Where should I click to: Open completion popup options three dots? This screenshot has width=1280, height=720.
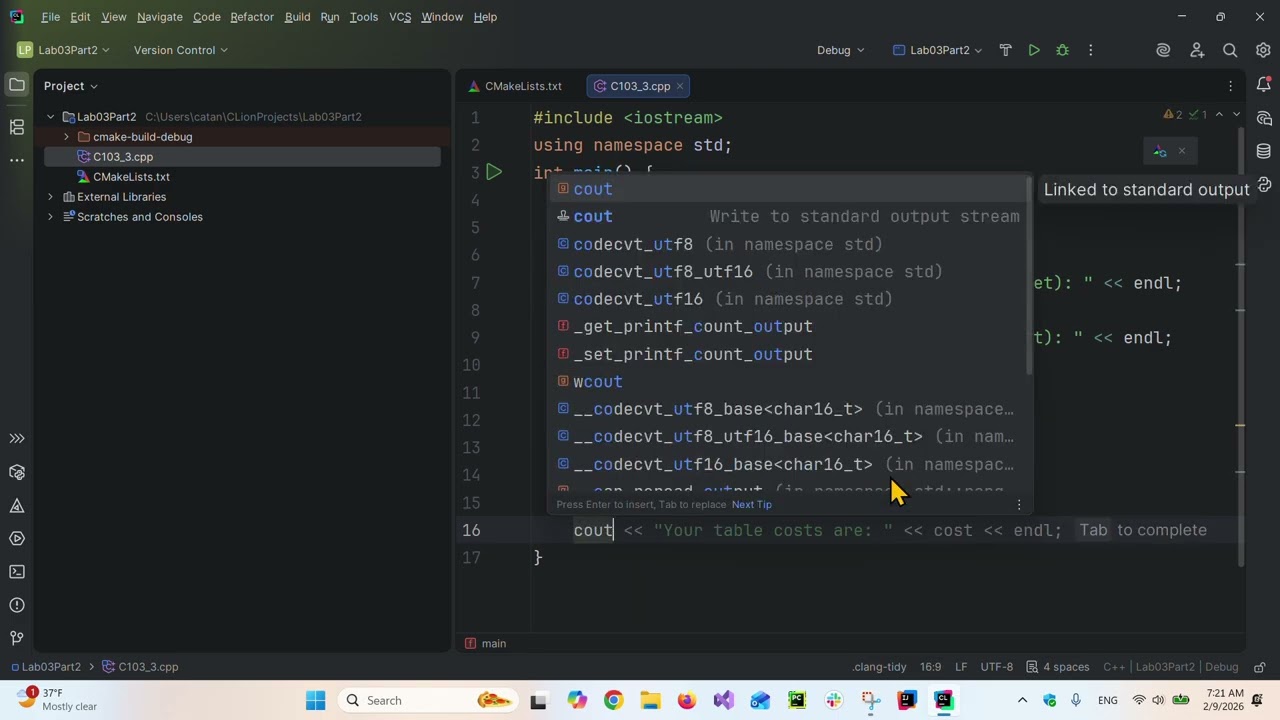(1019, 504)
